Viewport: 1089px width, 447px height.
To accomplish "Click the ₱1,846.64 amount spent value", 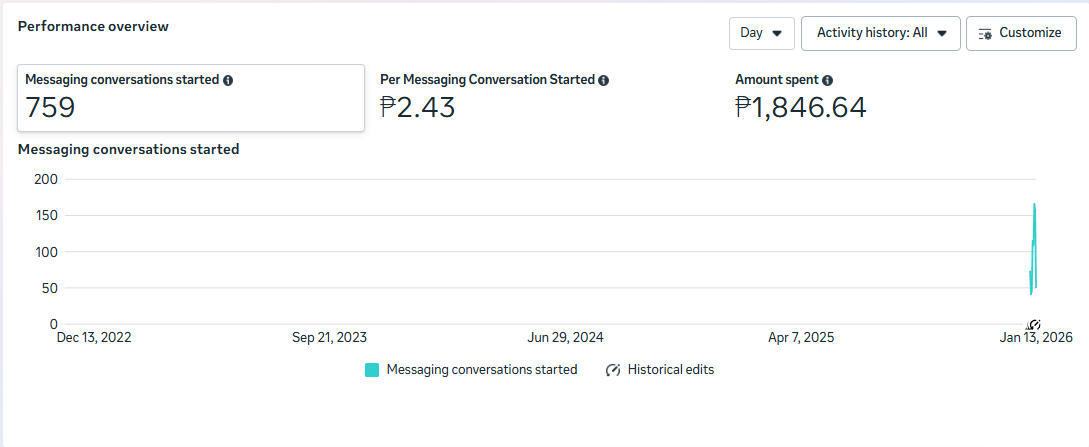I will click(800, 107).
